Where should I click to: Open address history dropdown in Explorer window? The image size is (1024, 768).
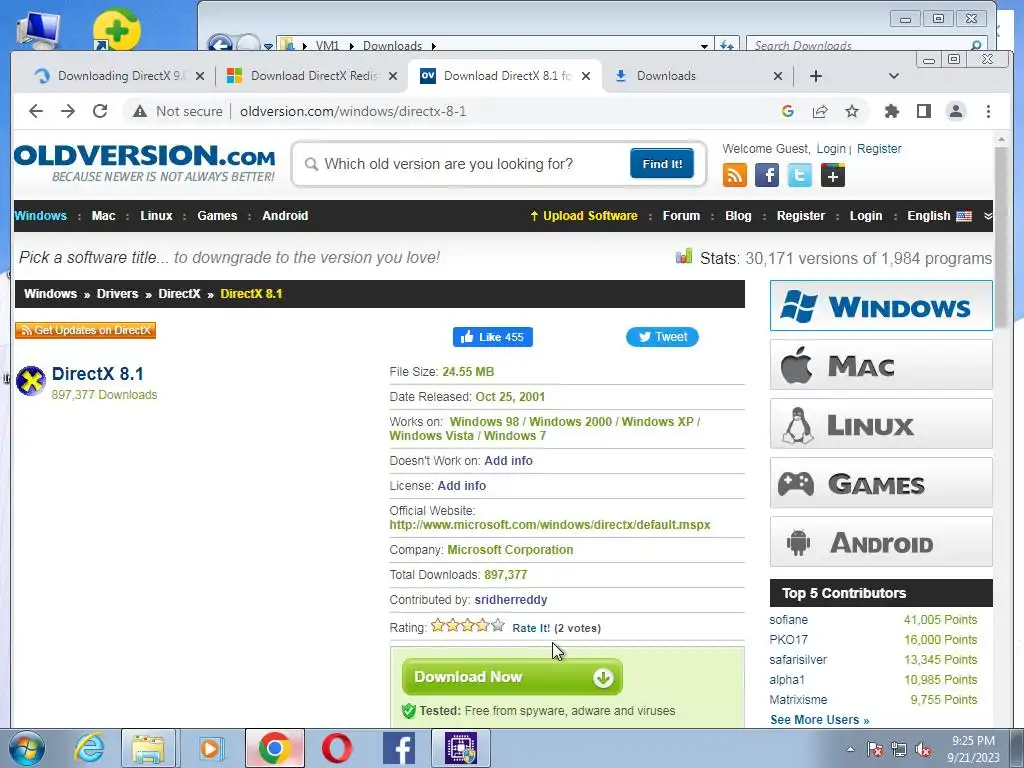pos(704,46)
